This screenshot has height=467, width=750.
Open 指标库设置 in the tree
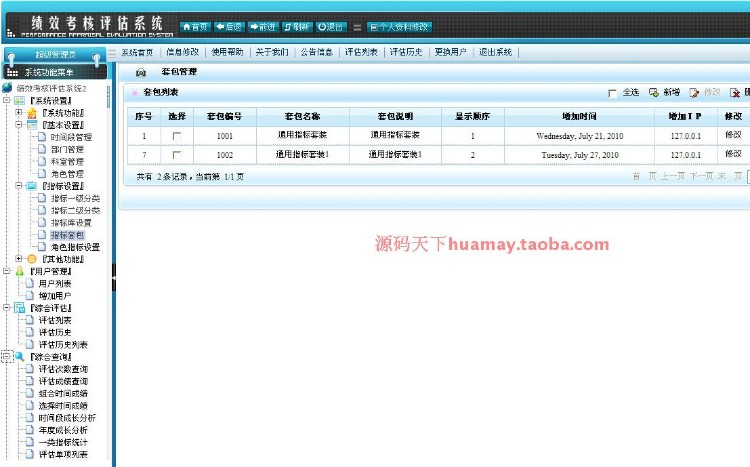click(x=71, y=222)
